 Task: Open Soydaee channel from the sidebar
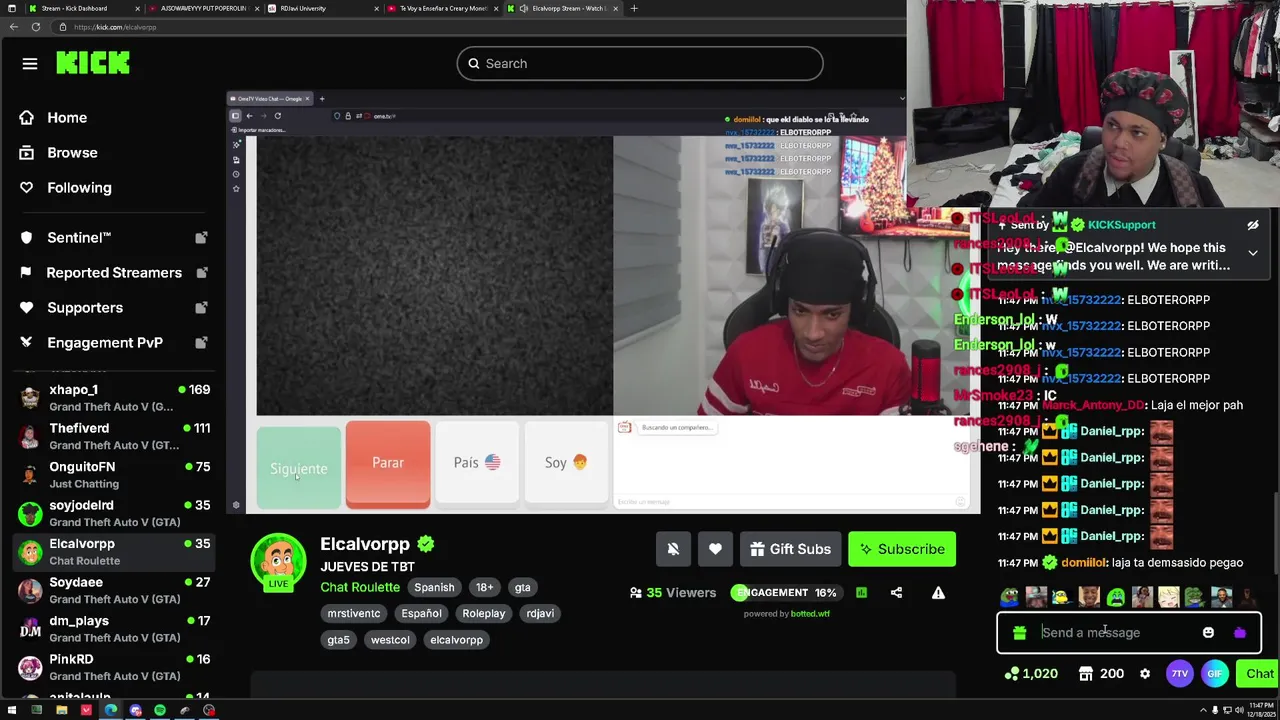coord(115,590)
